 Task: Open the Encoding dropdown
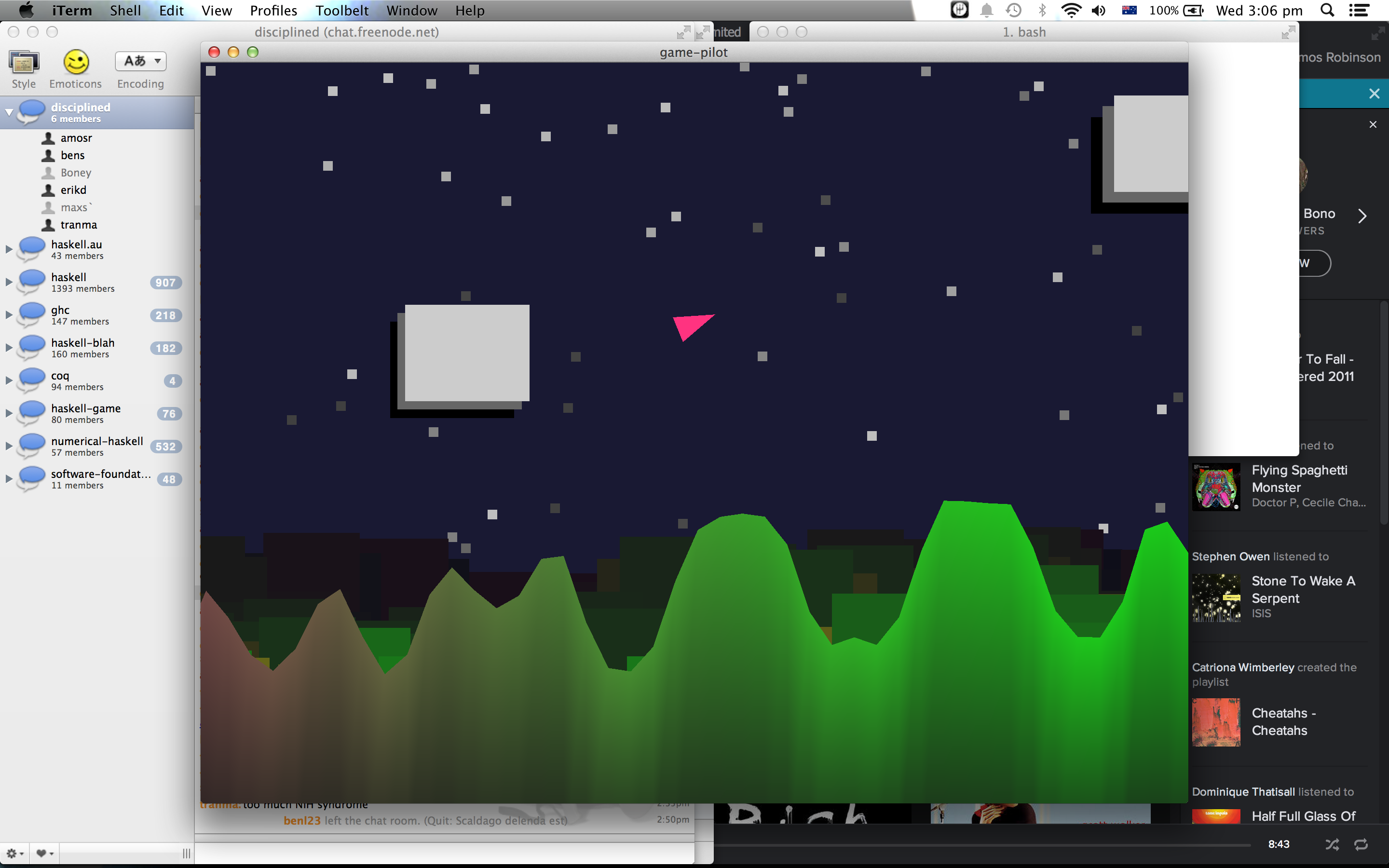(141, 61)
